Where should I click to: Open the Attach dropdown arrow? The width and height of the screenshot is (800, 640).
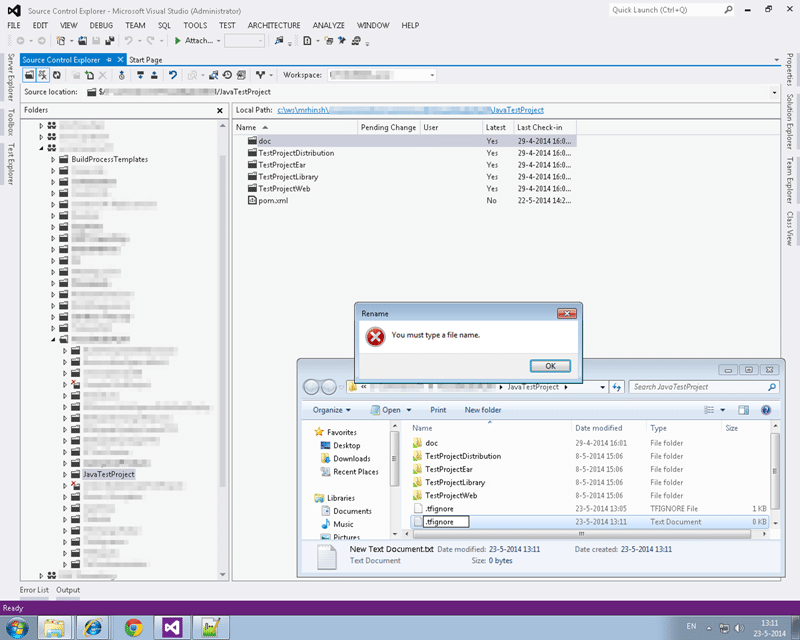[x=218, y=41]
